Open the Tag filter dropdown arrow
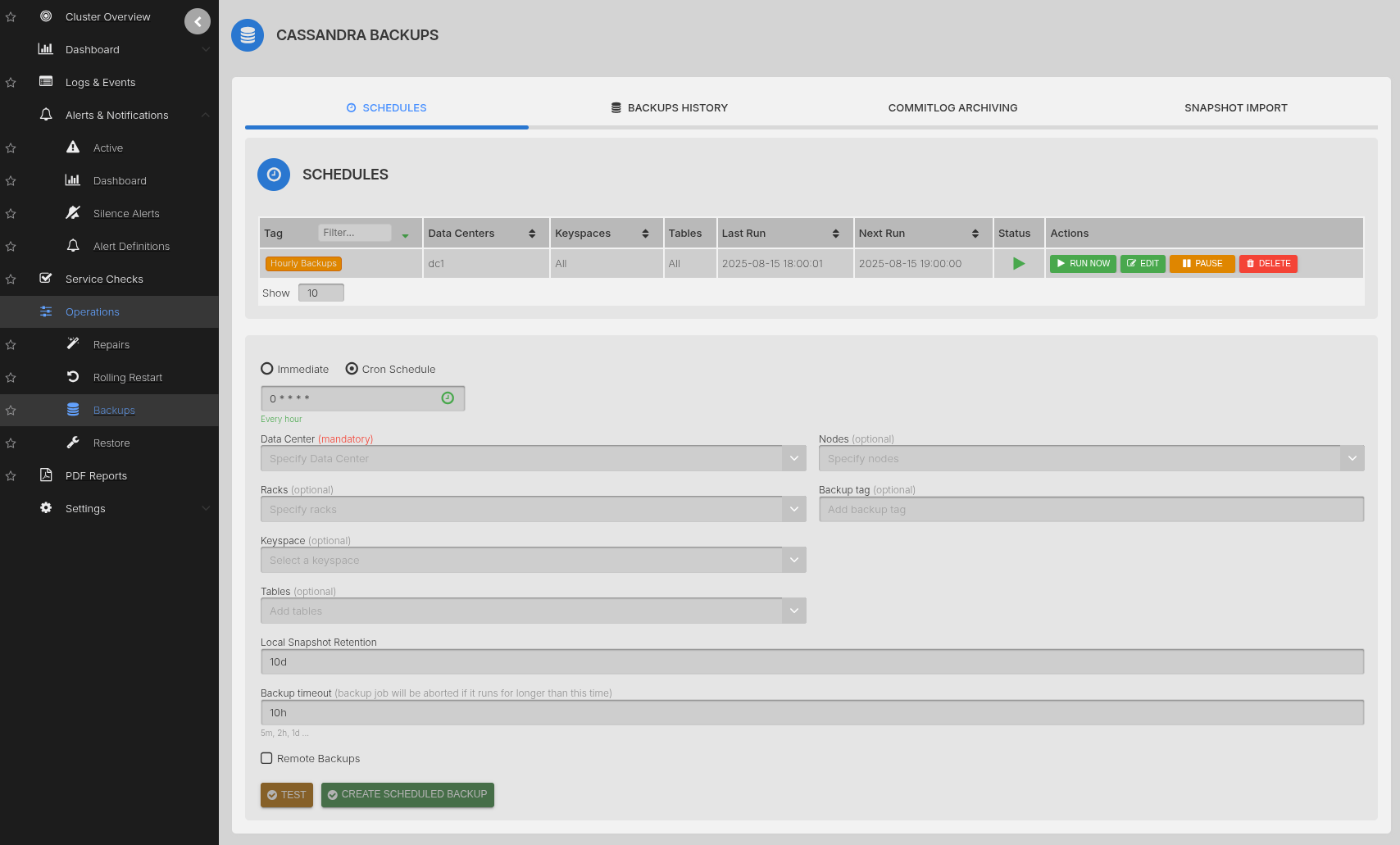Screen dimensions: 1400x845 click(405, 235)
